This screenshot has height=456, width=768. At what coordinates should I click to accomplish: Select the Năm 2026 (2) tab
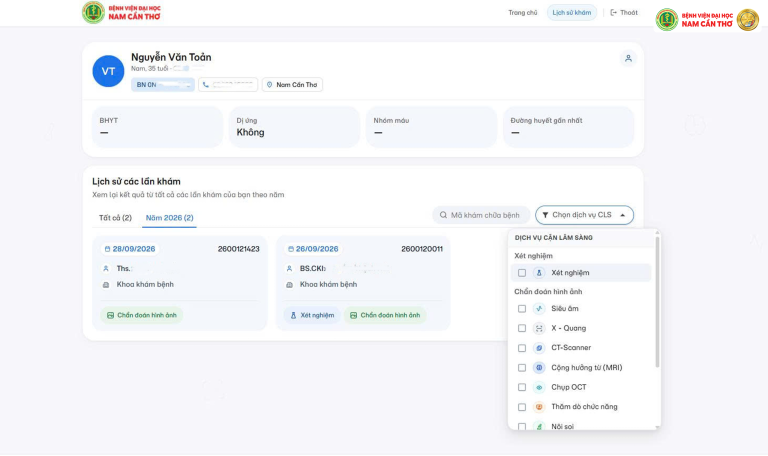tap(169, 217)
